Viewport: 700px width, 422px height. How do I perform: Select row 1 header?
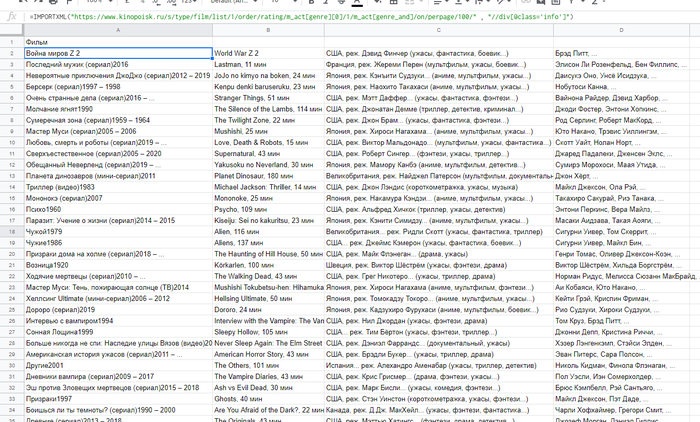pyautogui.click(x=10, y=42)
